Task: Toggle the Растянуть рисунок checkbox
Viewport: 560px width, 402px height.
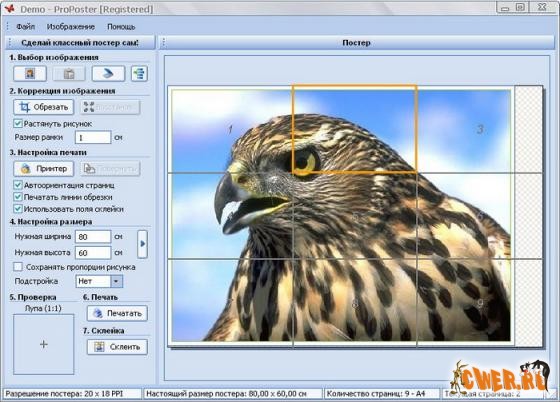Action: click(x=18, y=124)
